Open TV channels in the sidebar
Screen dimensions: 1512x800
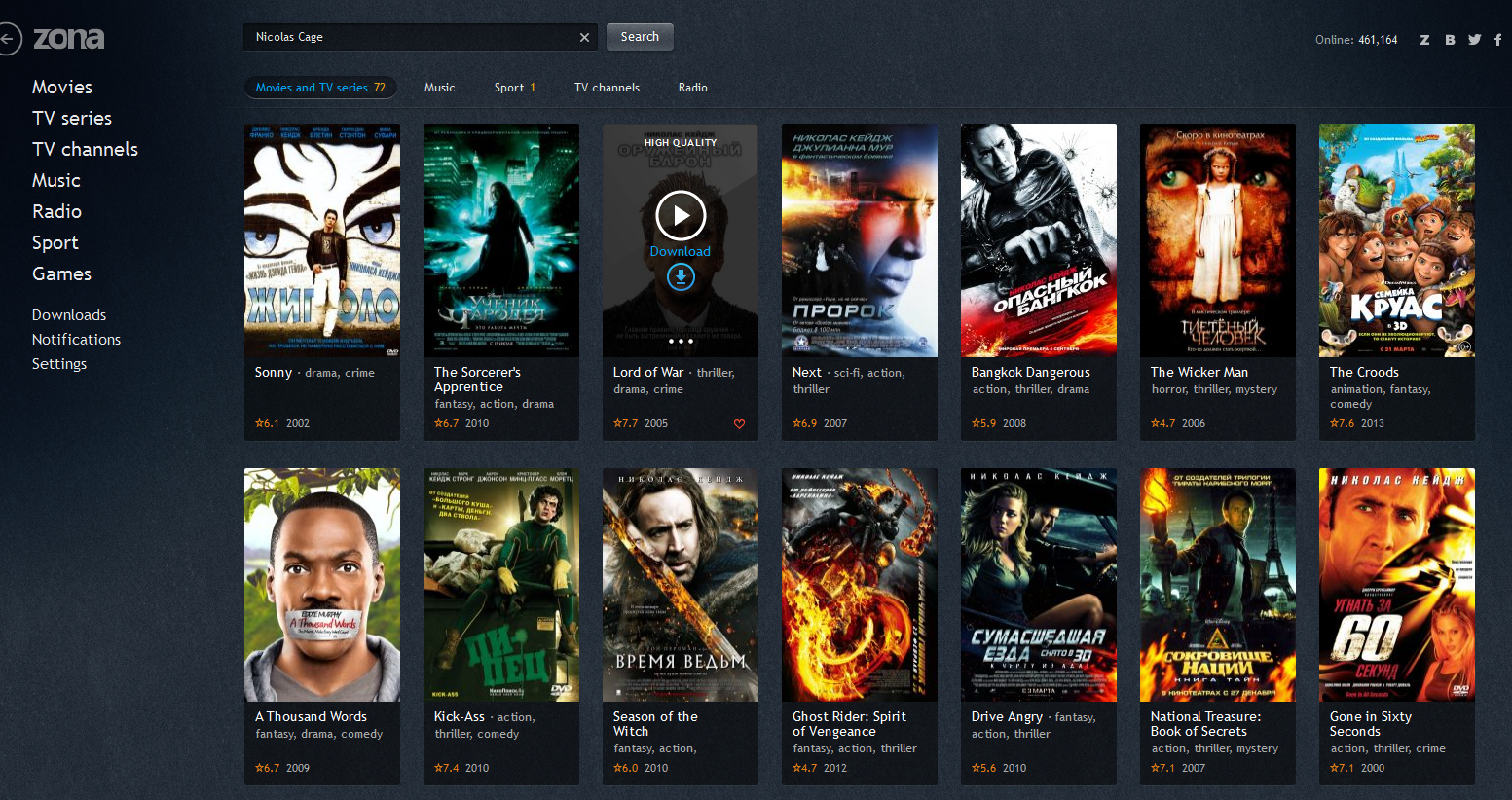pos(85,149)
